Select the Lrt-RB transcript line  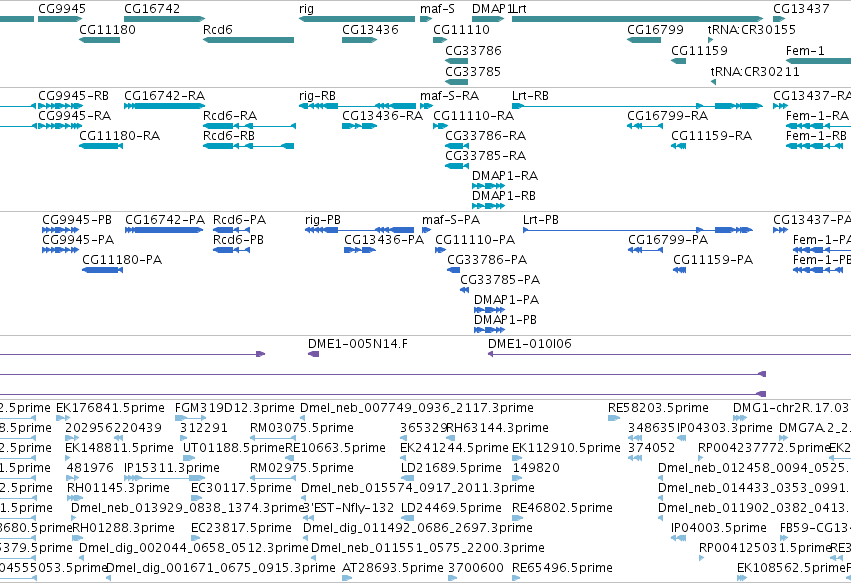[x=638, y=106]
